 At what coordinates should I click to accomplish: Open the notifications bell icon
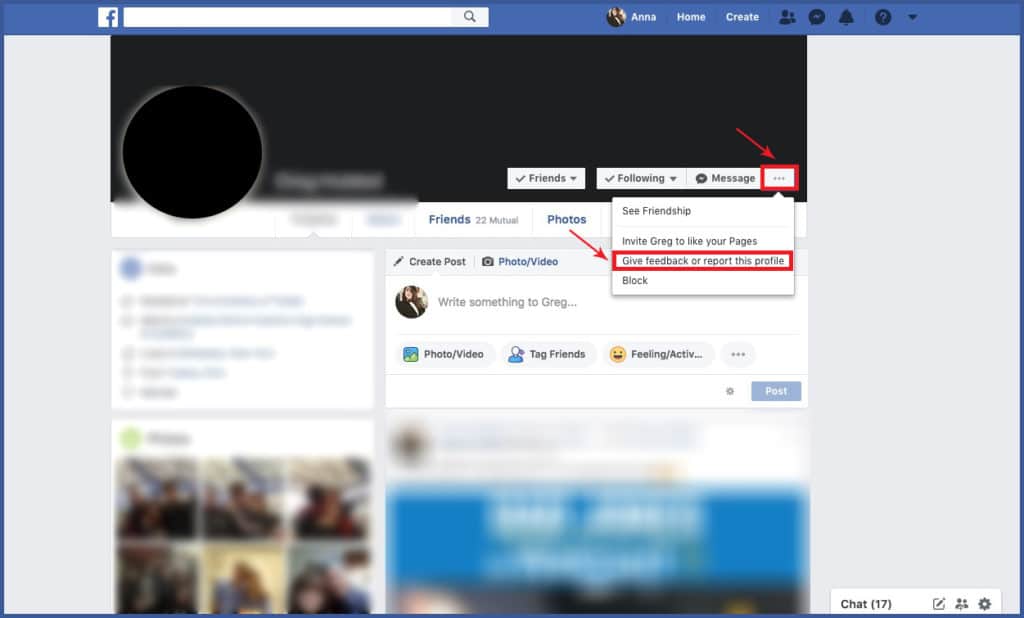click(846, 17)
